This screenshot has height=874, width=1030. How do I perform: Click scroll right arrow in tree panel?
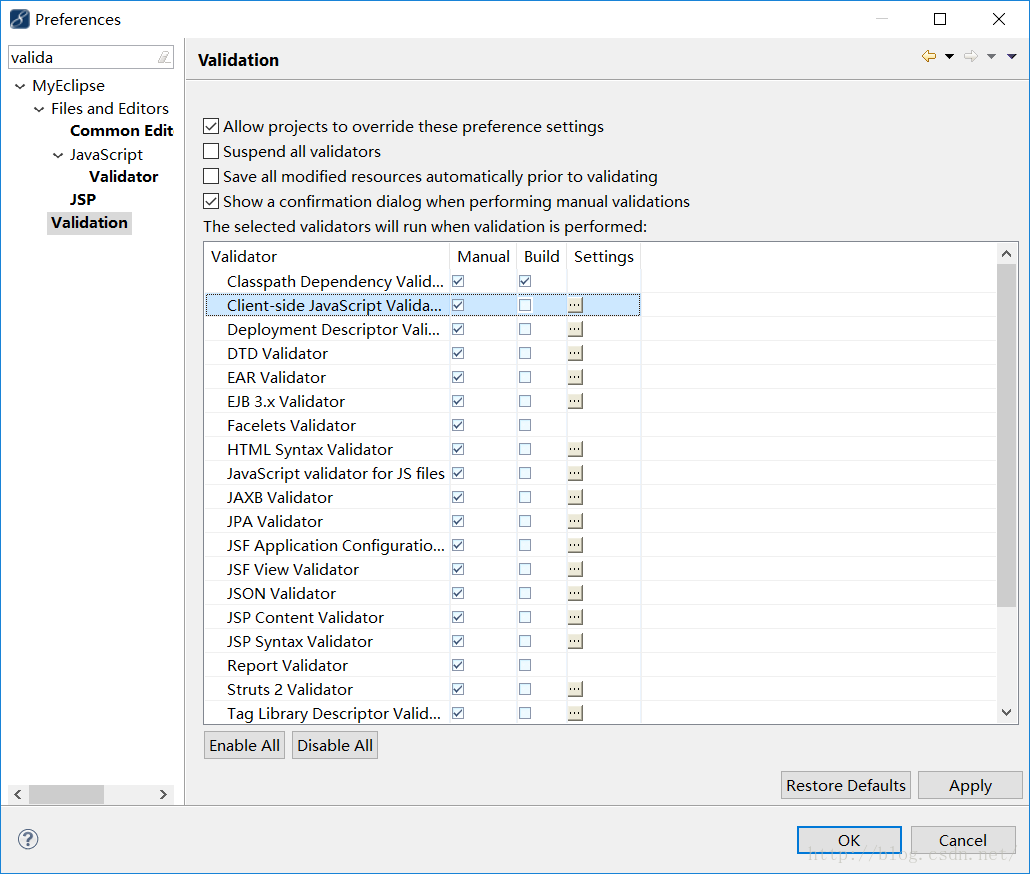click(x=163, y=794)
